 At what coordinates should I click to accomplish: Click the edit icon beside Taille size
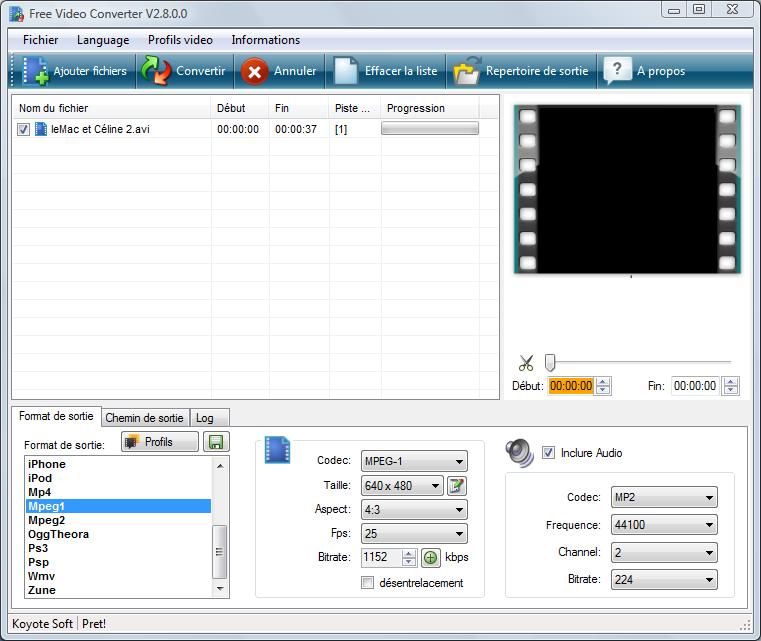[457, 486]
